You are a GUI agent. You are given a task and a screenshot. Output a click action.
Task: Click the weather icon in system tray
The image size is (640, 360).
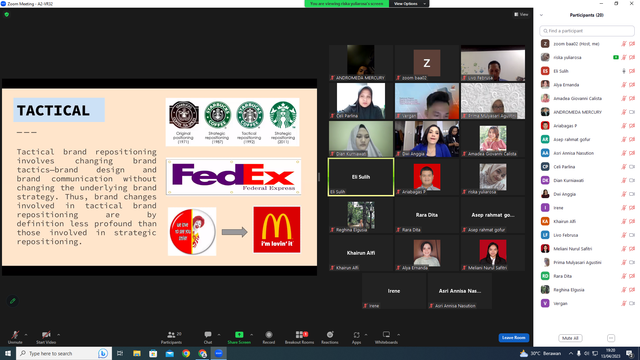(x=524, y=353)
